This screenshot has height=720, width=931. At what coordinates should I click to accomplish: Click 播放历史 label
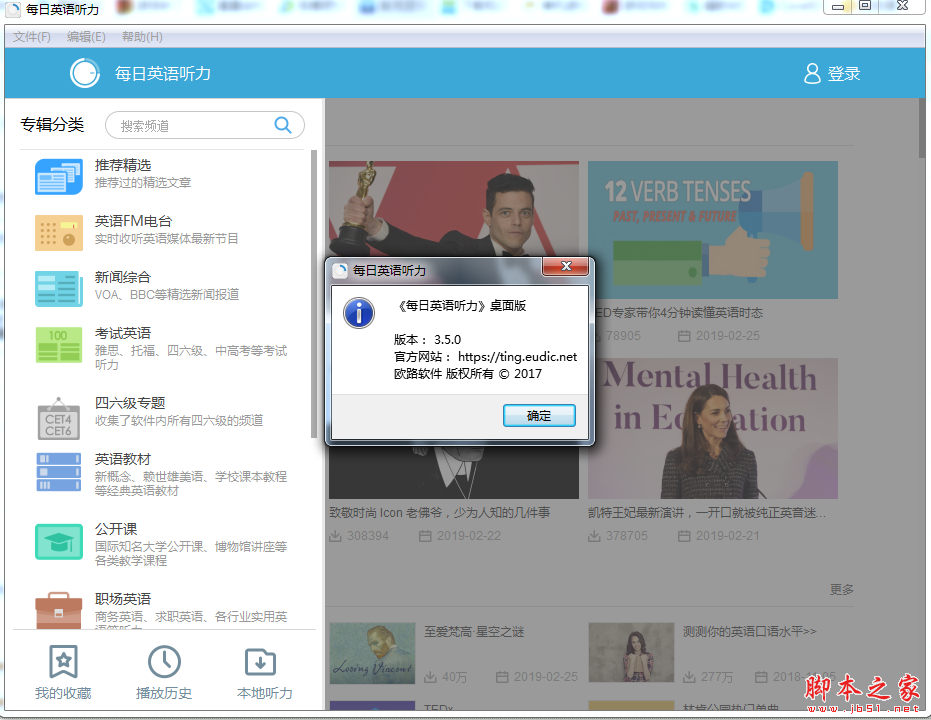164,693
